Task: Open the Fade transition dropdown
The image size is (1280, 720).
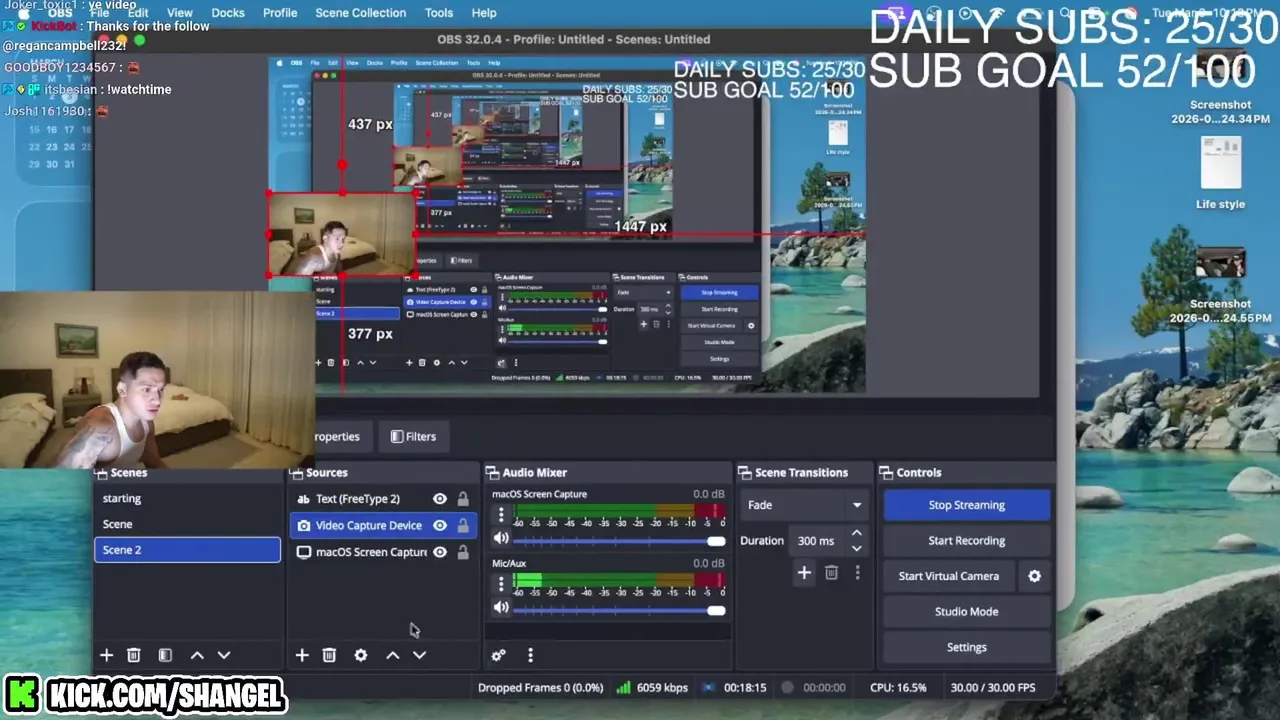Action: 804,505
